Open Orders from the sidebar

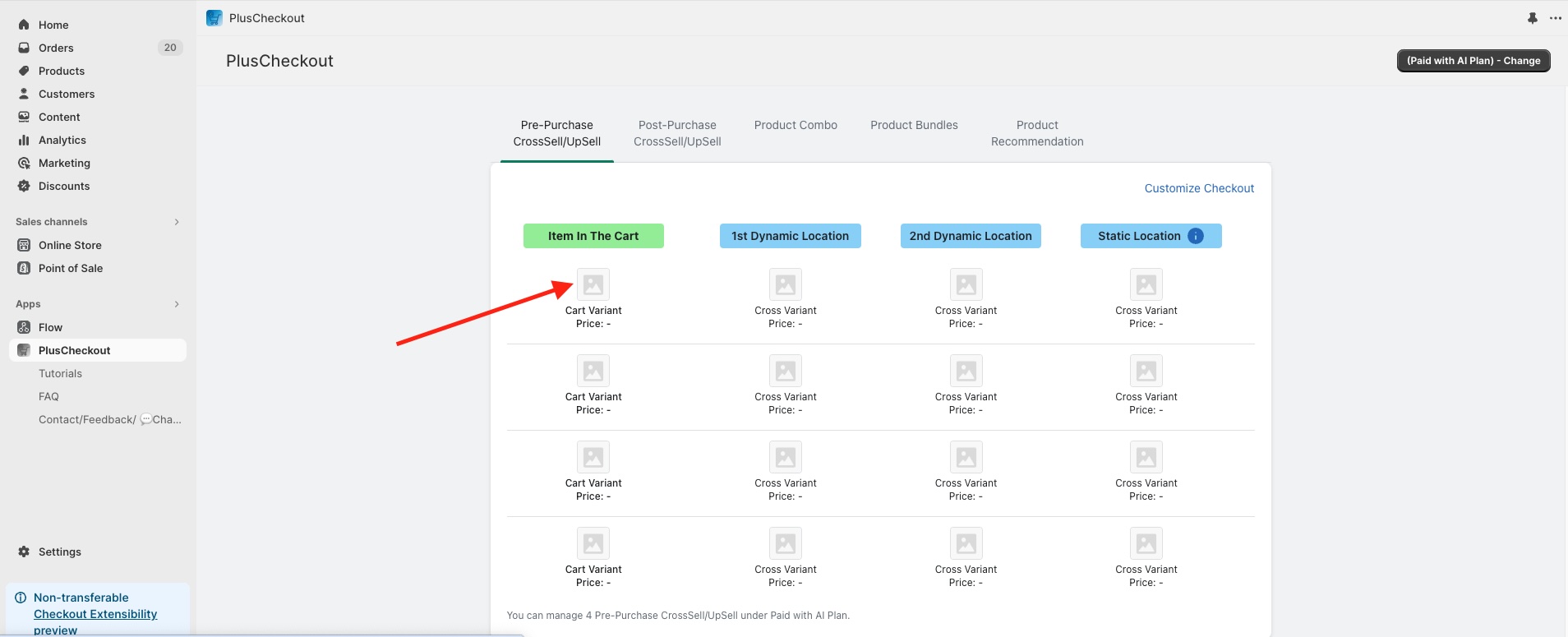[56, 48]
